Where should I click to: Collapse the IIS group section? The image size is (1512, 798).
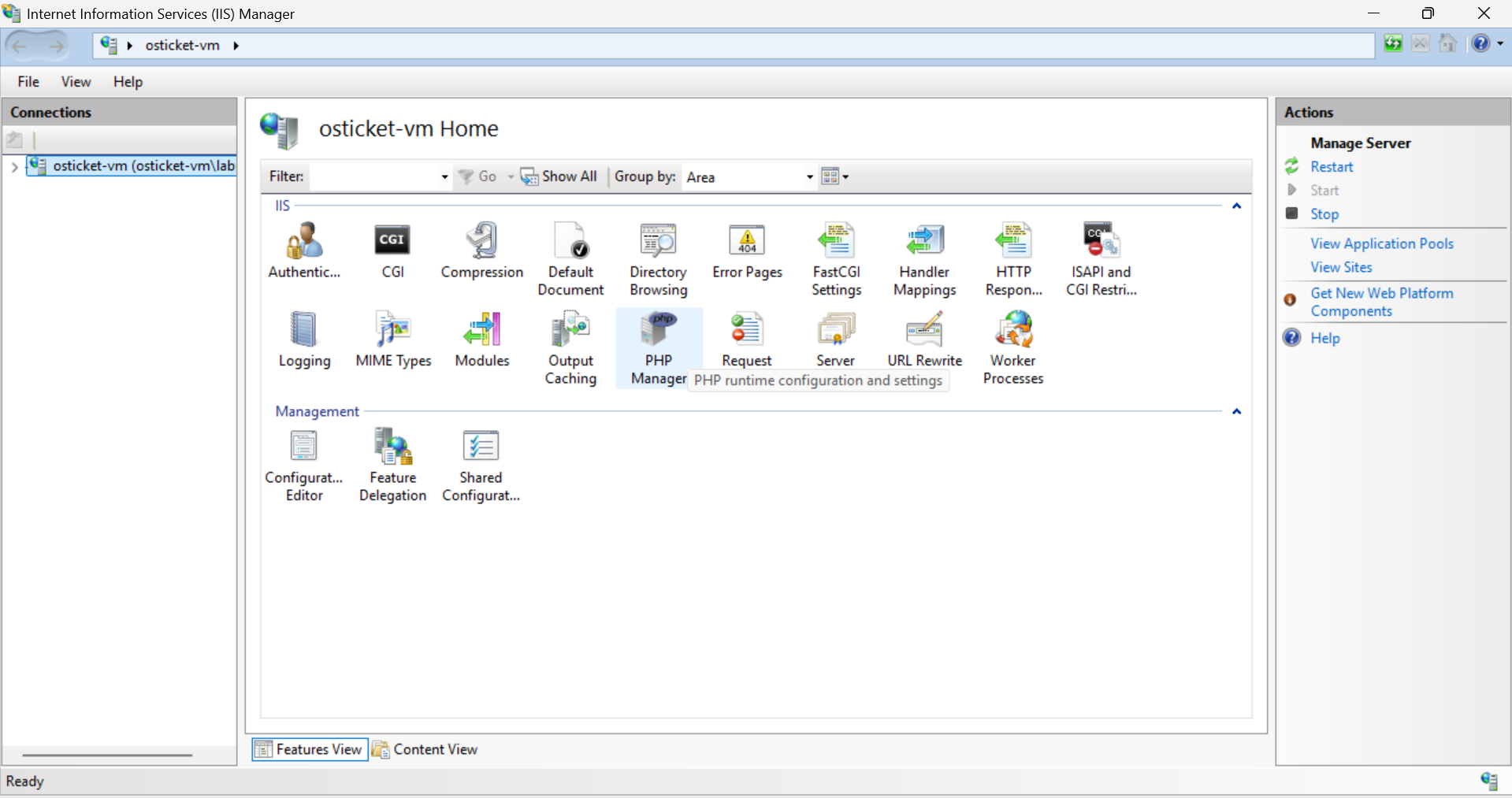(x=1236, y=206)
